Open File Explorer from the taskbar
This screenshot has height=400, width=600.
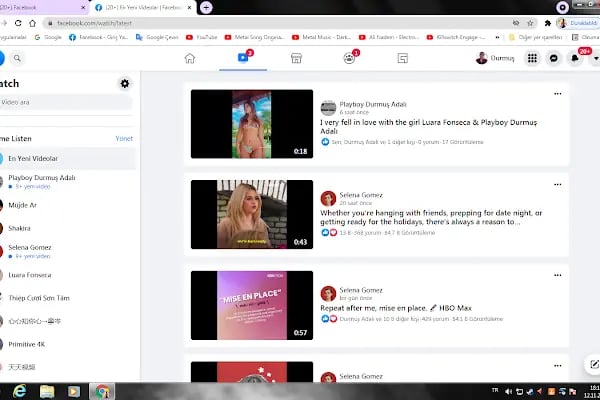click(47, 391)
